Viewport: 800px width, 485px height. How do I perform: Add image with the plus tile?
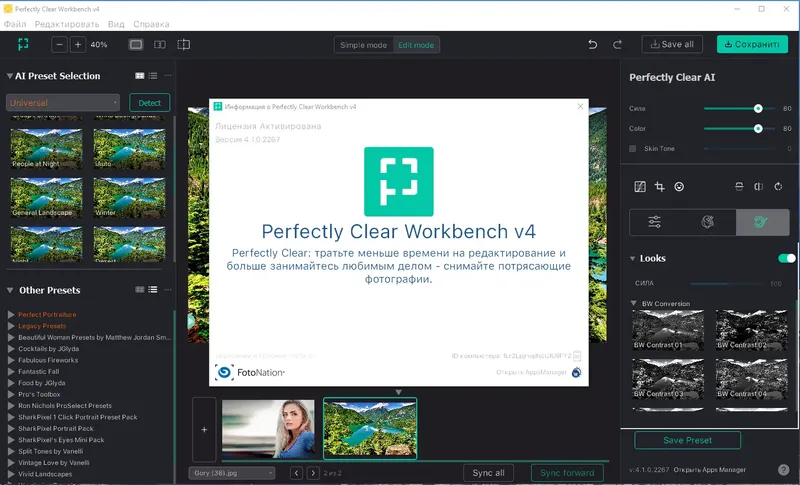pyautogui.click(x=204, y=429)
